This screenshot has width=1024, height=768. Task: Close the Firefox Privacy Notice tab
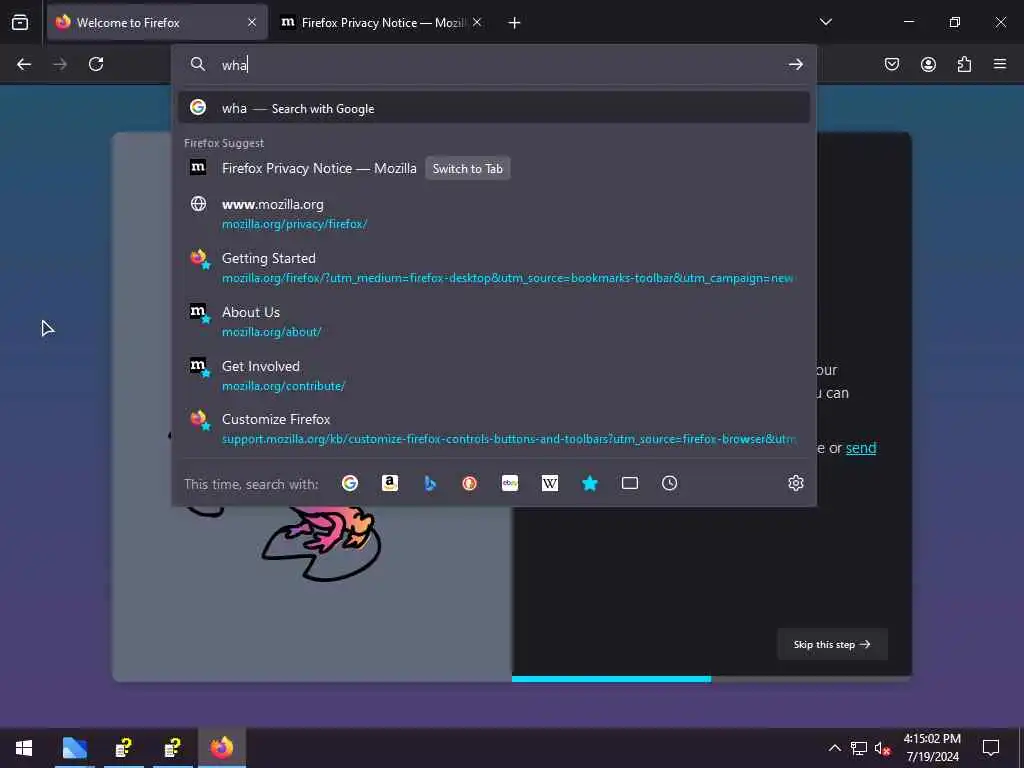click(477, 22)
